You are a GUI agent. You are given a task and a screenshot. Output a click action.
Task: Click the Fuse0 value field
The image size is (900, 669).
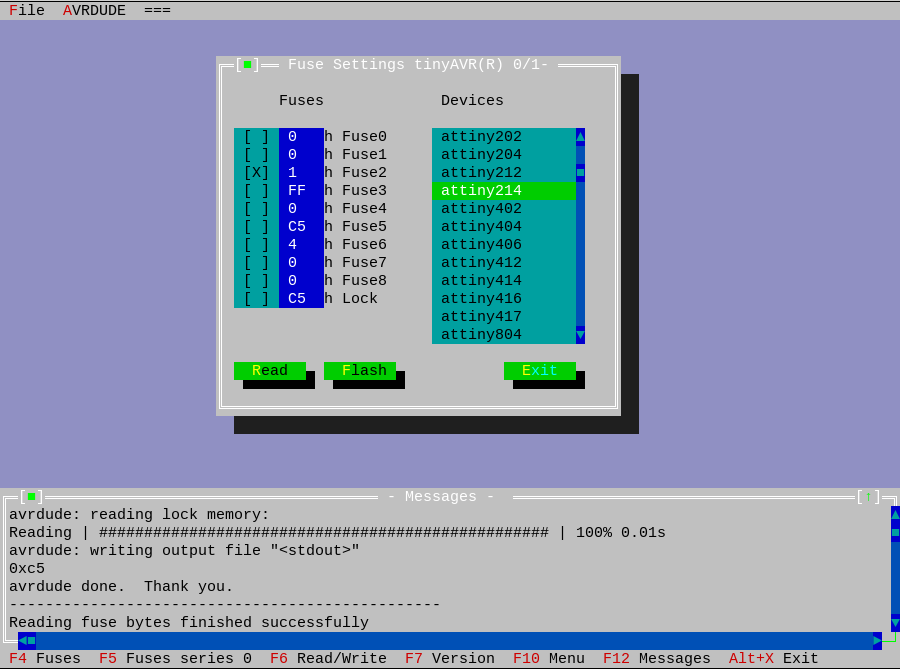point(301,137)
